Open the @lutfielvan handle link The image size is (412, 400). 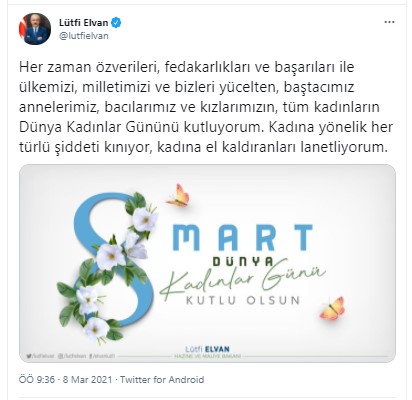84,36
